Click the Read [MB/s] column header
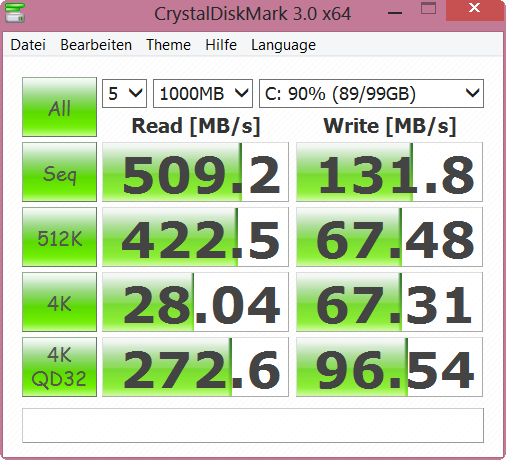Viewport: 506px width, 460px height. coord(196,126)
